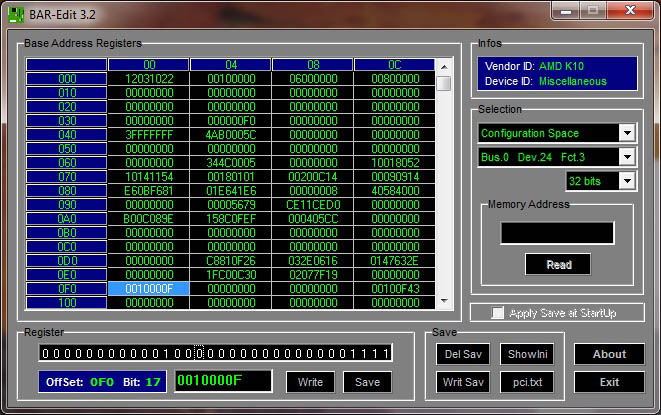
Task: Toggle the last bit in binary register row
Action: [x=386, y=353]
